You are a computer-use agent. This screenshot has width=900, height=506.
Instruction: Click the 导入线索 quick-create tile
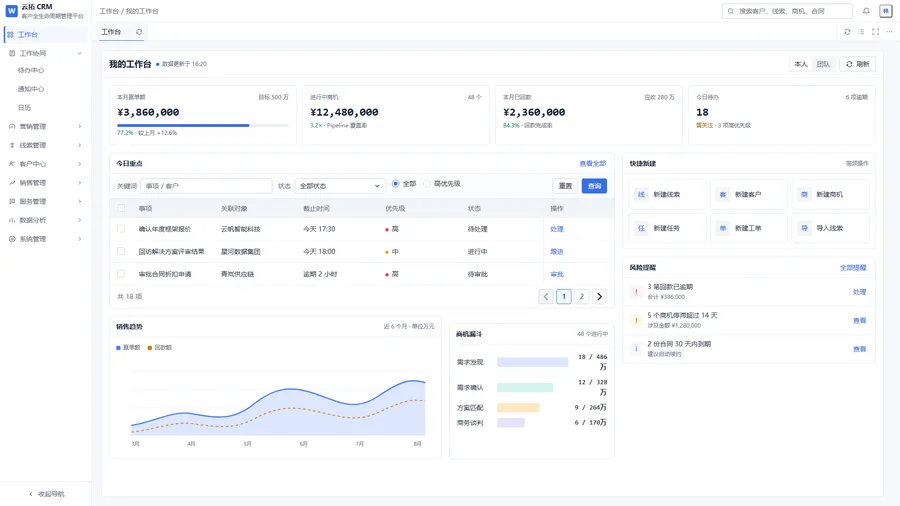coord(831,228)
